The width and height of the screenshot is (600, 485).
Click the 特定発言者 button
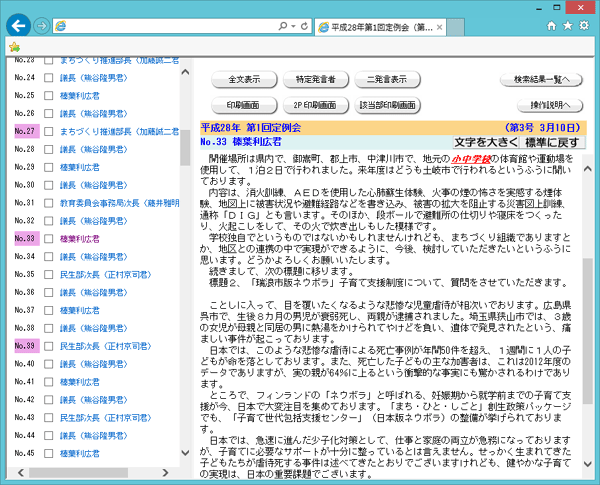pyautogui.click(x=316, y=79)
